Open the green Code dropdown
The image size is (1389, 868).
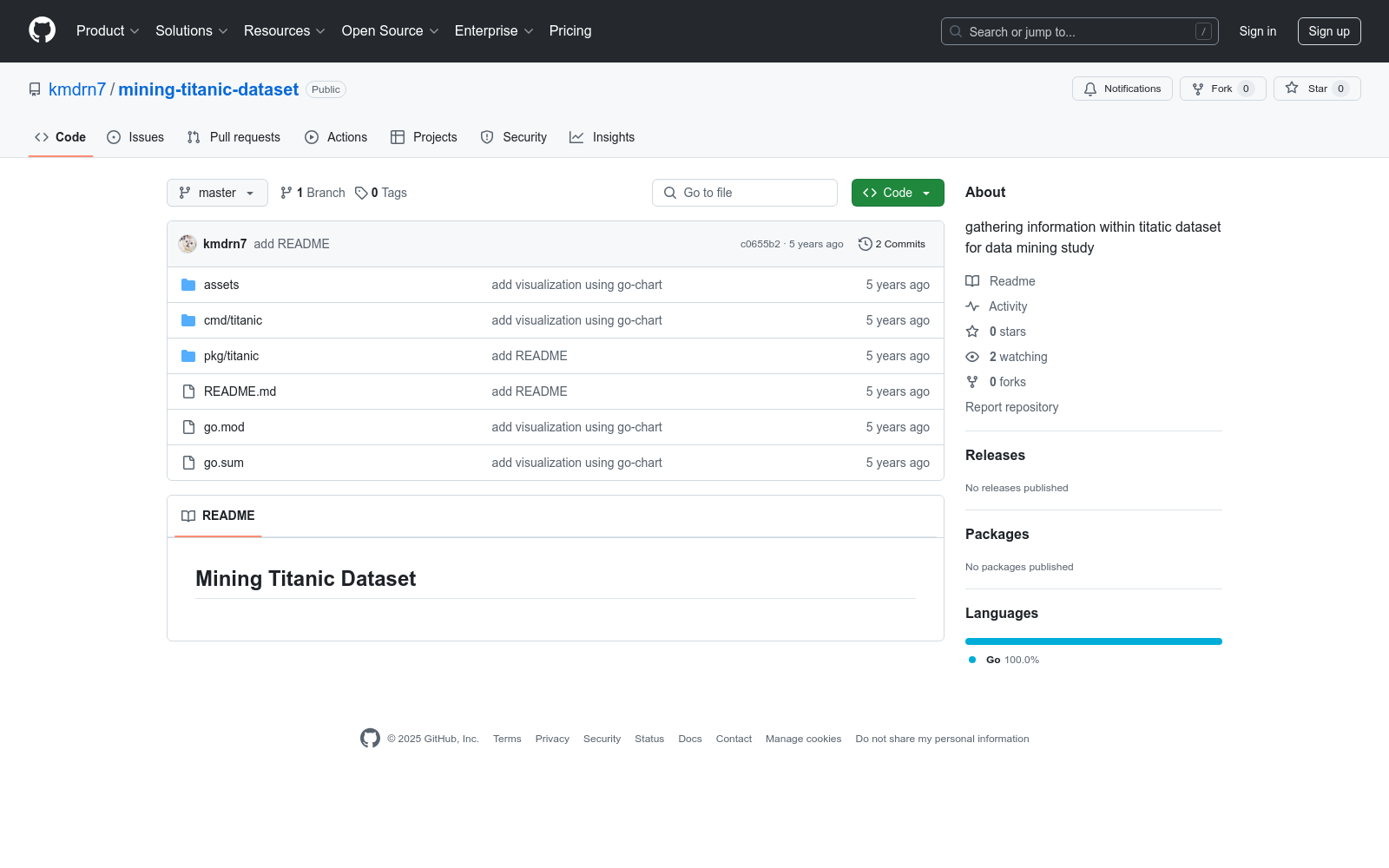point(898,193)
